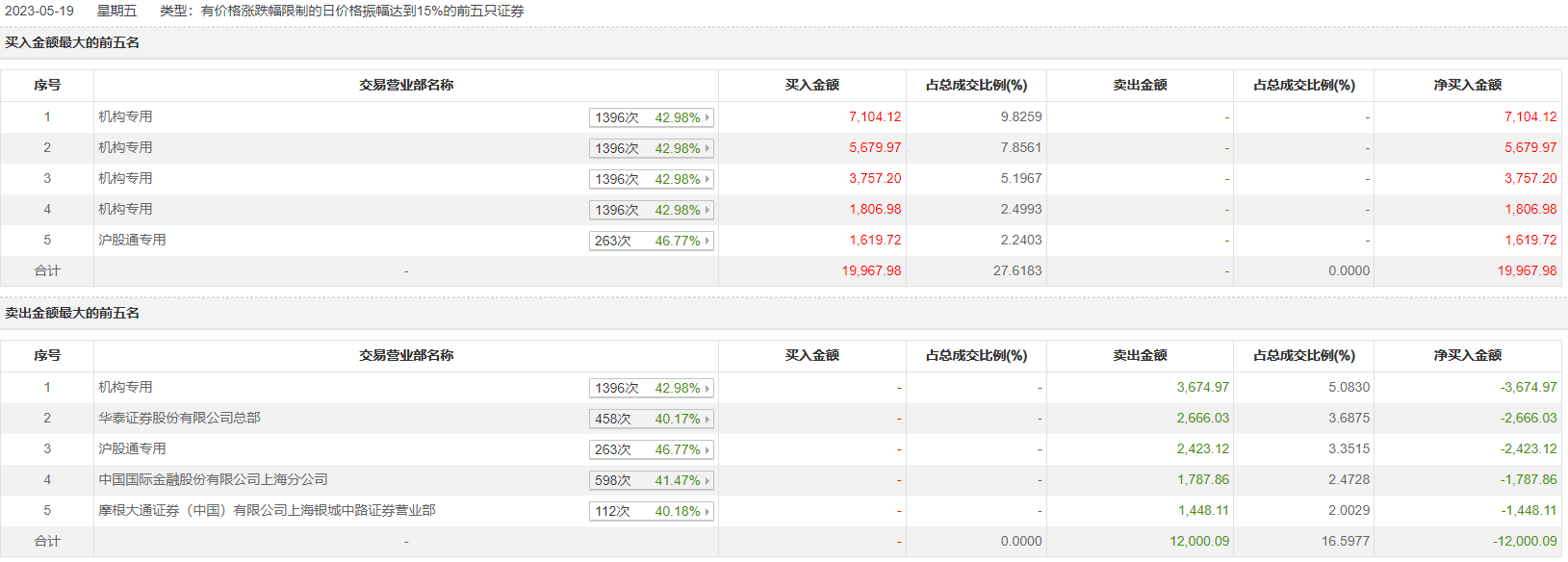Click 净买入金额 header in the bottom table
Image resolution: width=1568 pixels, height=562 pixels.
point(1467,355)
